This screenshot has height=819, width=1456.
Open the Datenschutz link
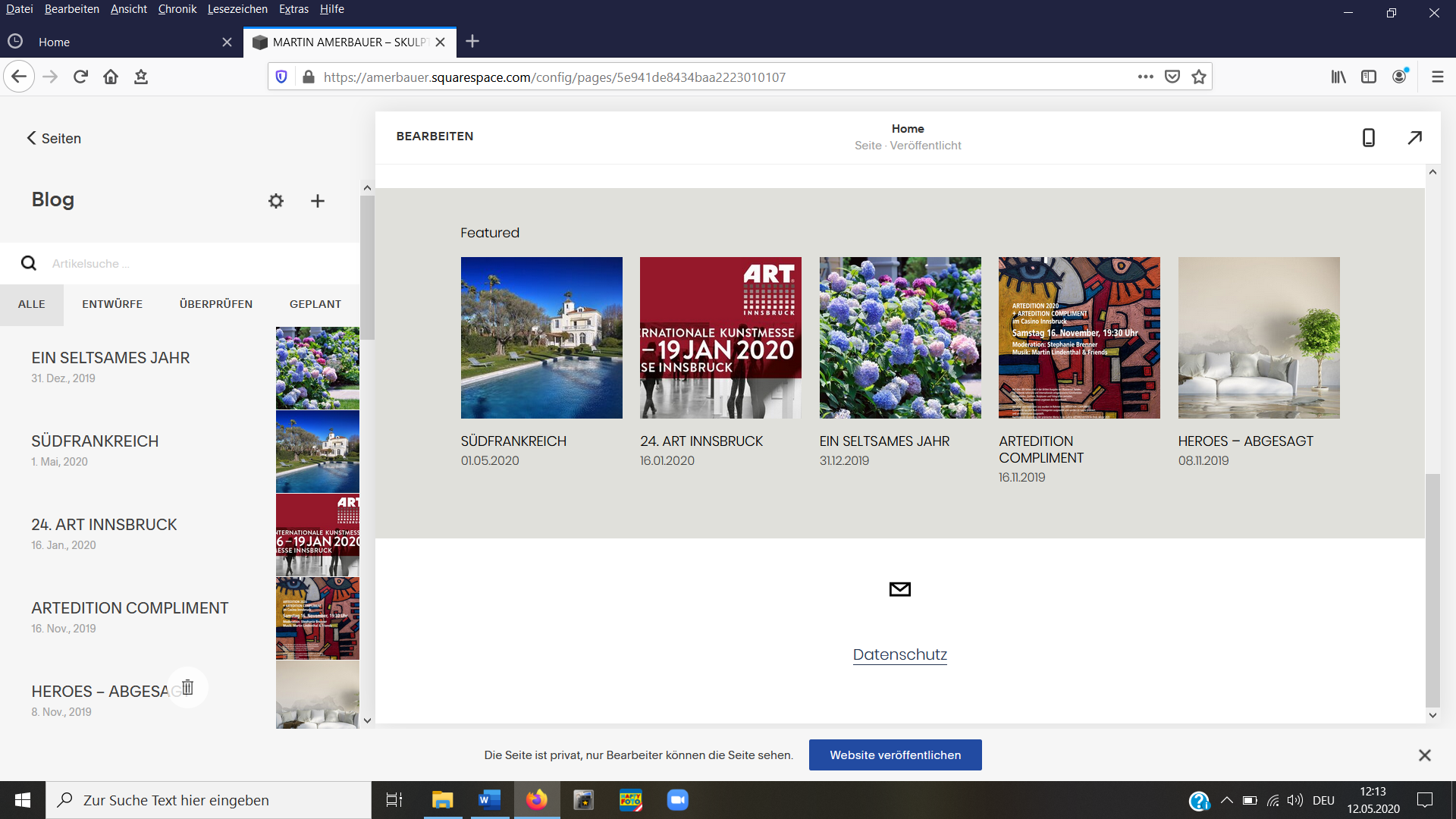tap(899, 654)
